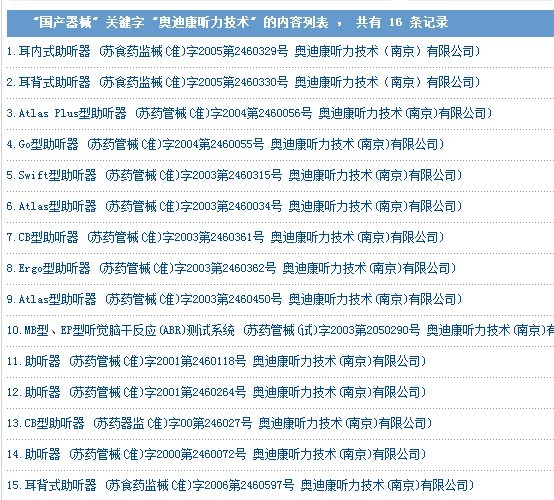Open the Swift型助听器 entry
This screenshot has height=500, width=554.
[x=235, y=176]
